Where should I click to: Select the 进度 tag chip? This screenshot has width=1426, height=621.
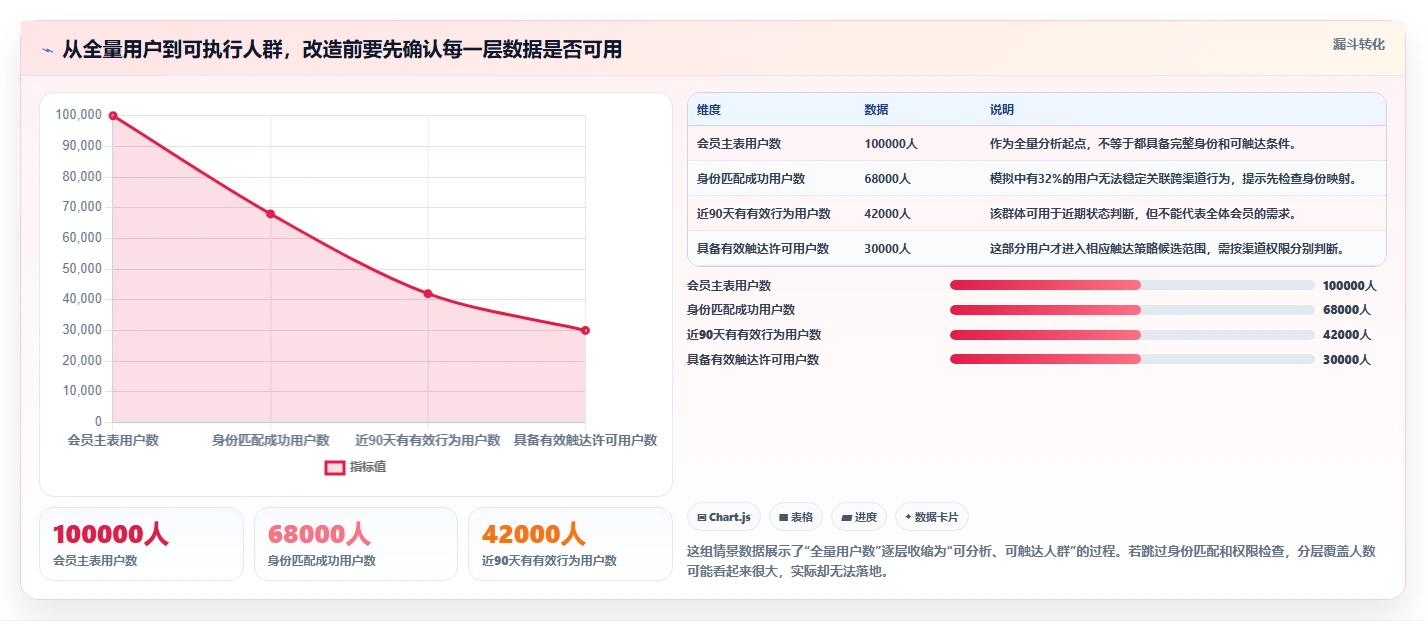pos(859,517)
